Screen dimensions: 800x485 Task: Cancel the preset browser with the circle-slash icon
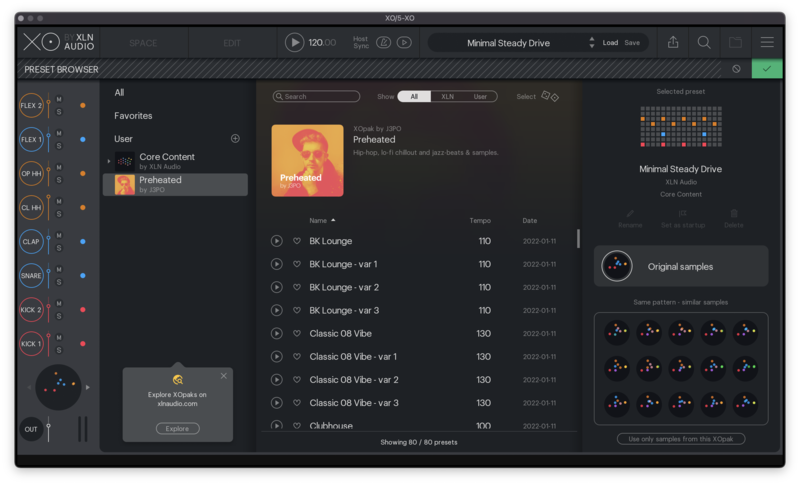[736, 69]
